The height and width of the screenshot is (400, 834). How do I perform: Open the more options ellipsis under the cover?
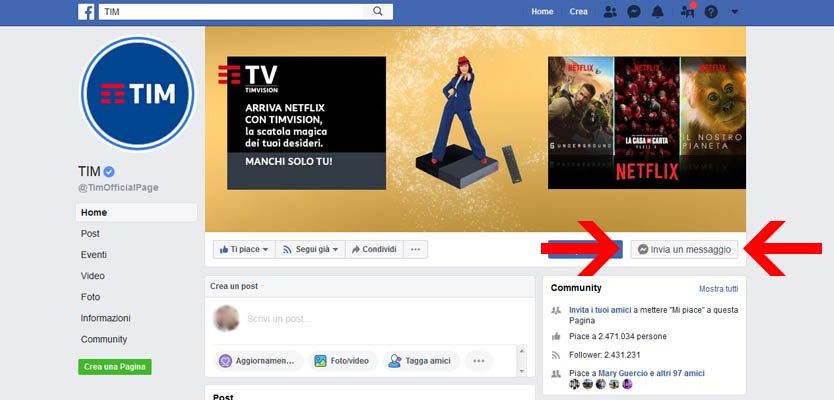coord(415,249)
